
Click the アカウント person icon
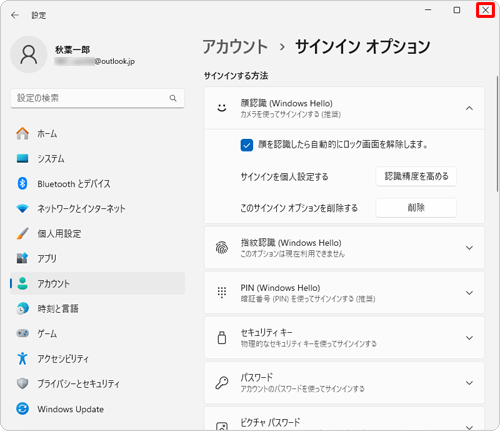(22, 283)
